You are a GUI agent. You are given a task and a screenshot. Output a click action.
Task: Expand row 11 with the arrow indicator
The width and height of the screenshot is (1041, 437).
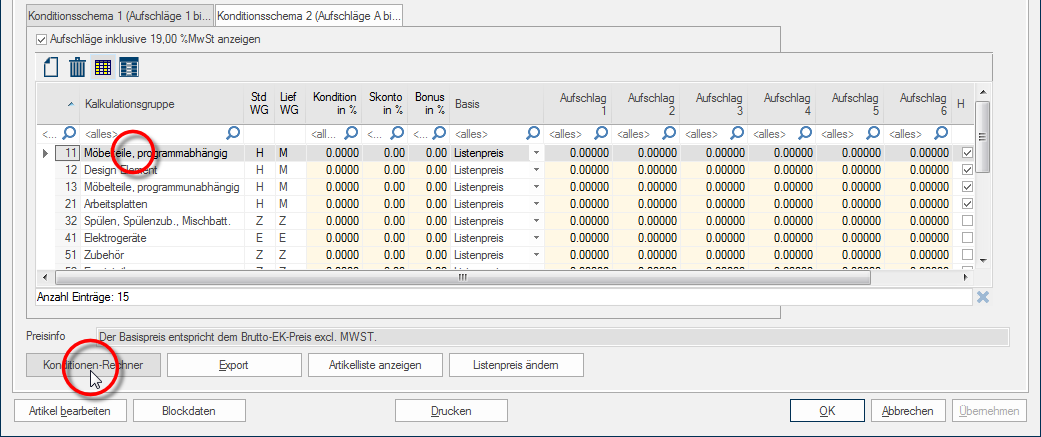45,153
